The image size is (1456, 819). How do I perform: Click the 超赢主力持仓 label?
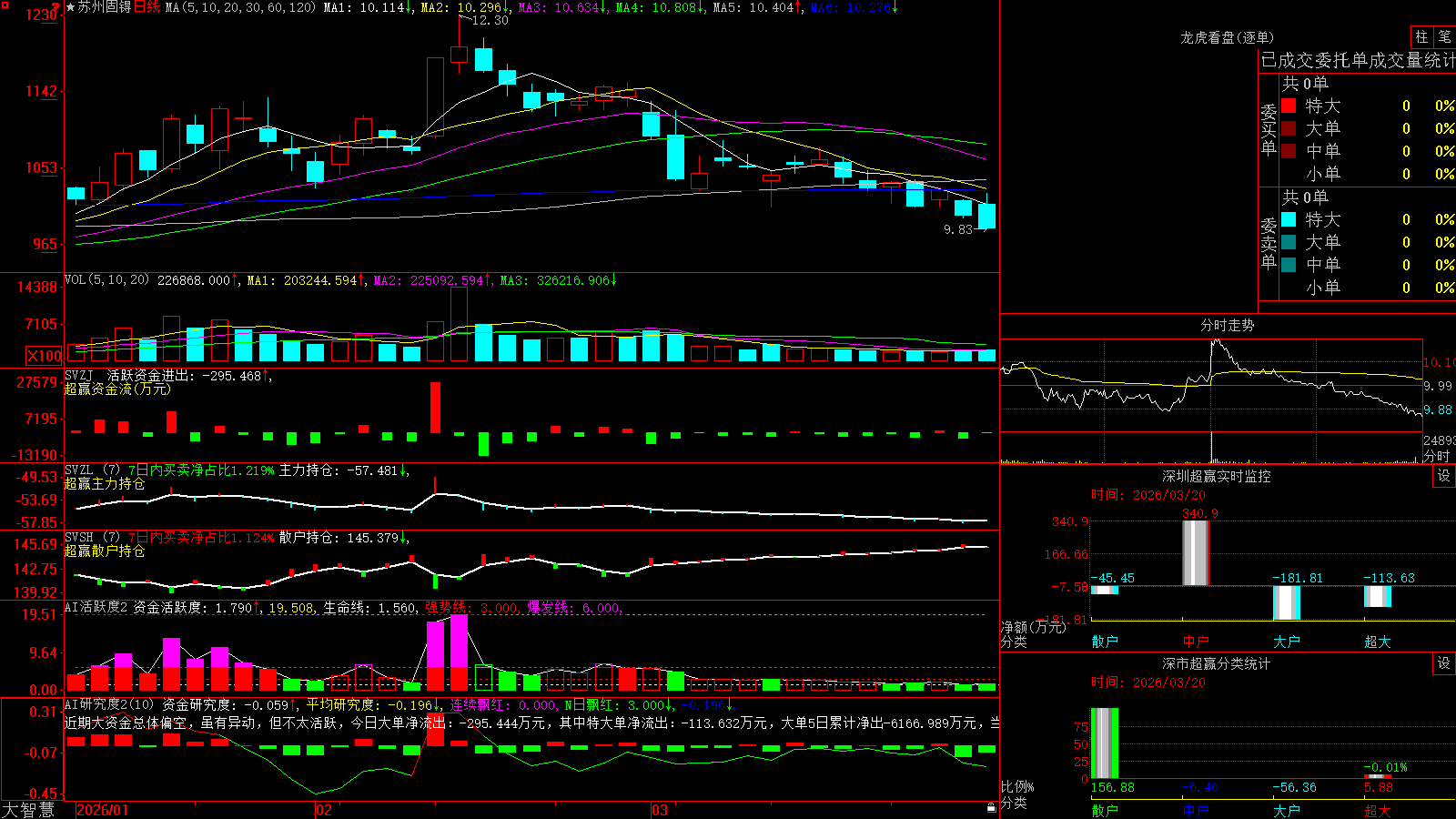(x=105, y=483)
